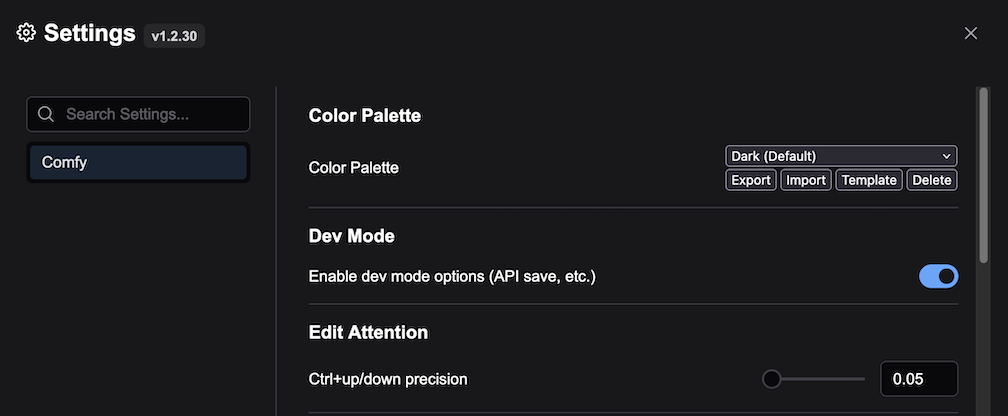Disable the dev mode options toggle
Viewport: 1008px width, 416px height.
[x=939, y=276]
